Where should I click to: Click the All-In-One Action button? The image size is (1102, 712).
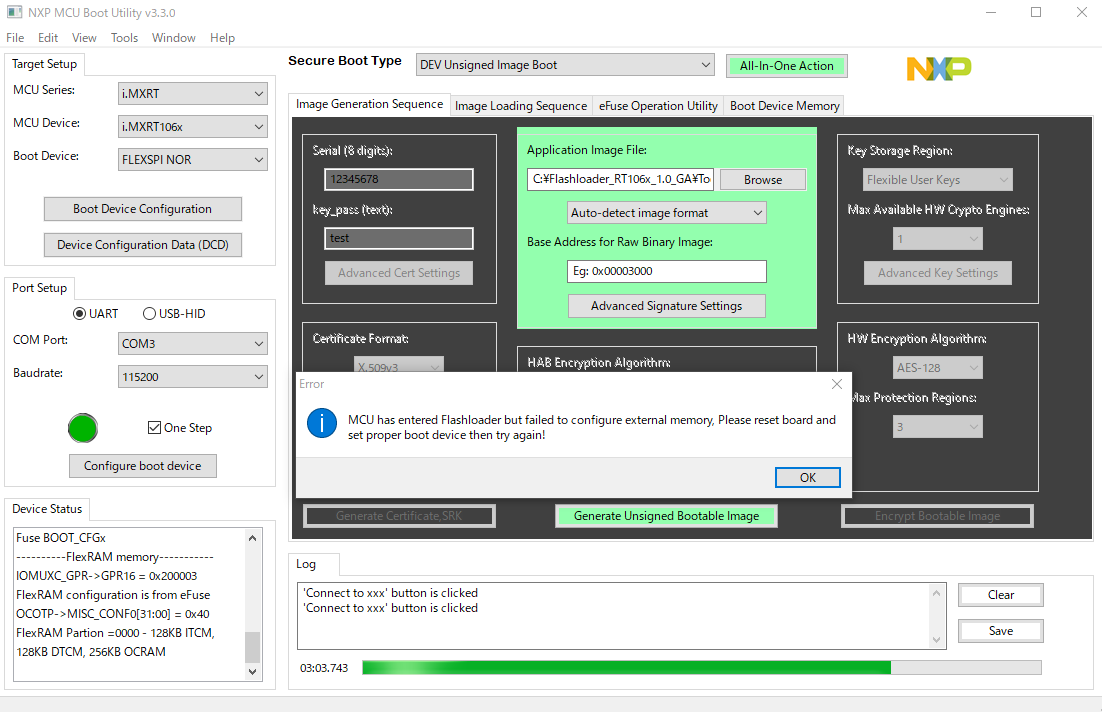(x=787, y=63)
